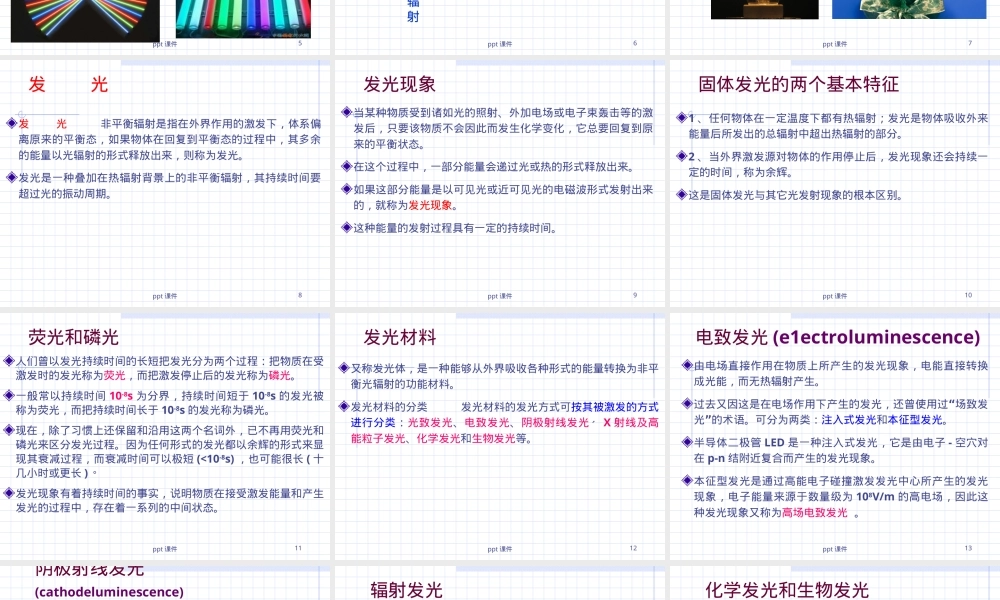Click the title '固体发光的两个基本特征'
This screenshot has height=600, width=1000.
point(798,84)
